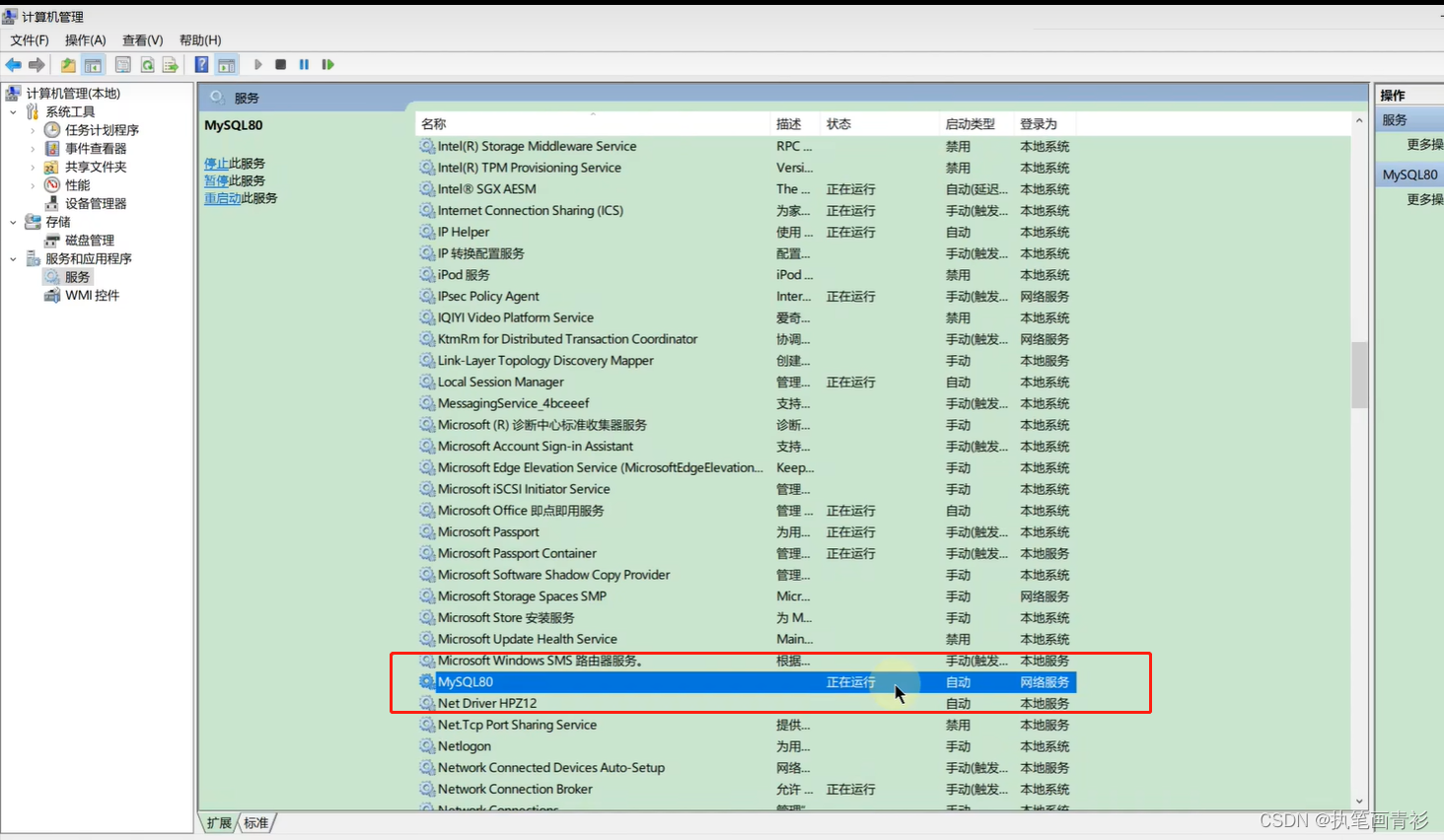Start the selected service with the play icon
Image resolution: width=1444 pixels, height=840 pixels.
click(x=257, y=64)
